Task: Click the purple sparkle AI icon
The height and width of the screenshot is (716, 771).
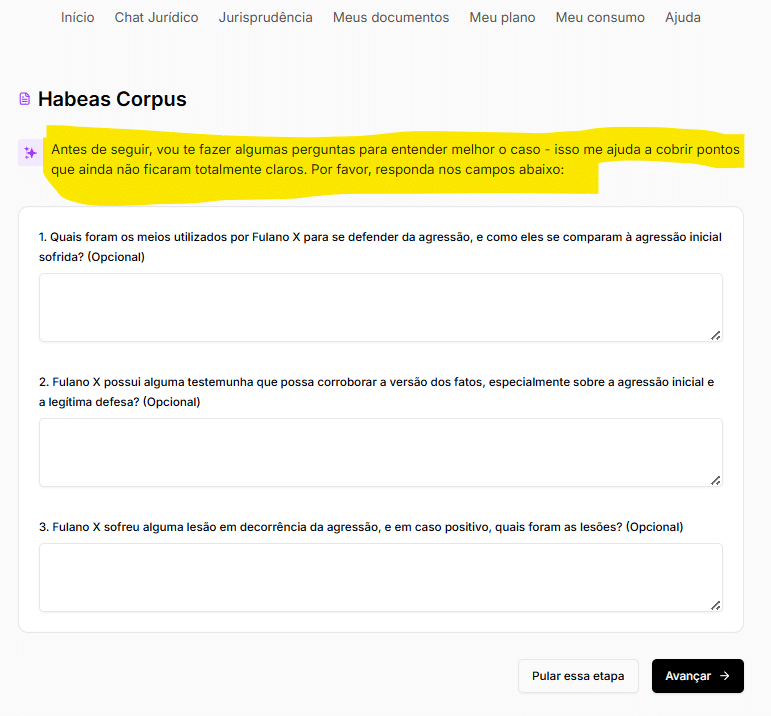Action: (30, 153)
